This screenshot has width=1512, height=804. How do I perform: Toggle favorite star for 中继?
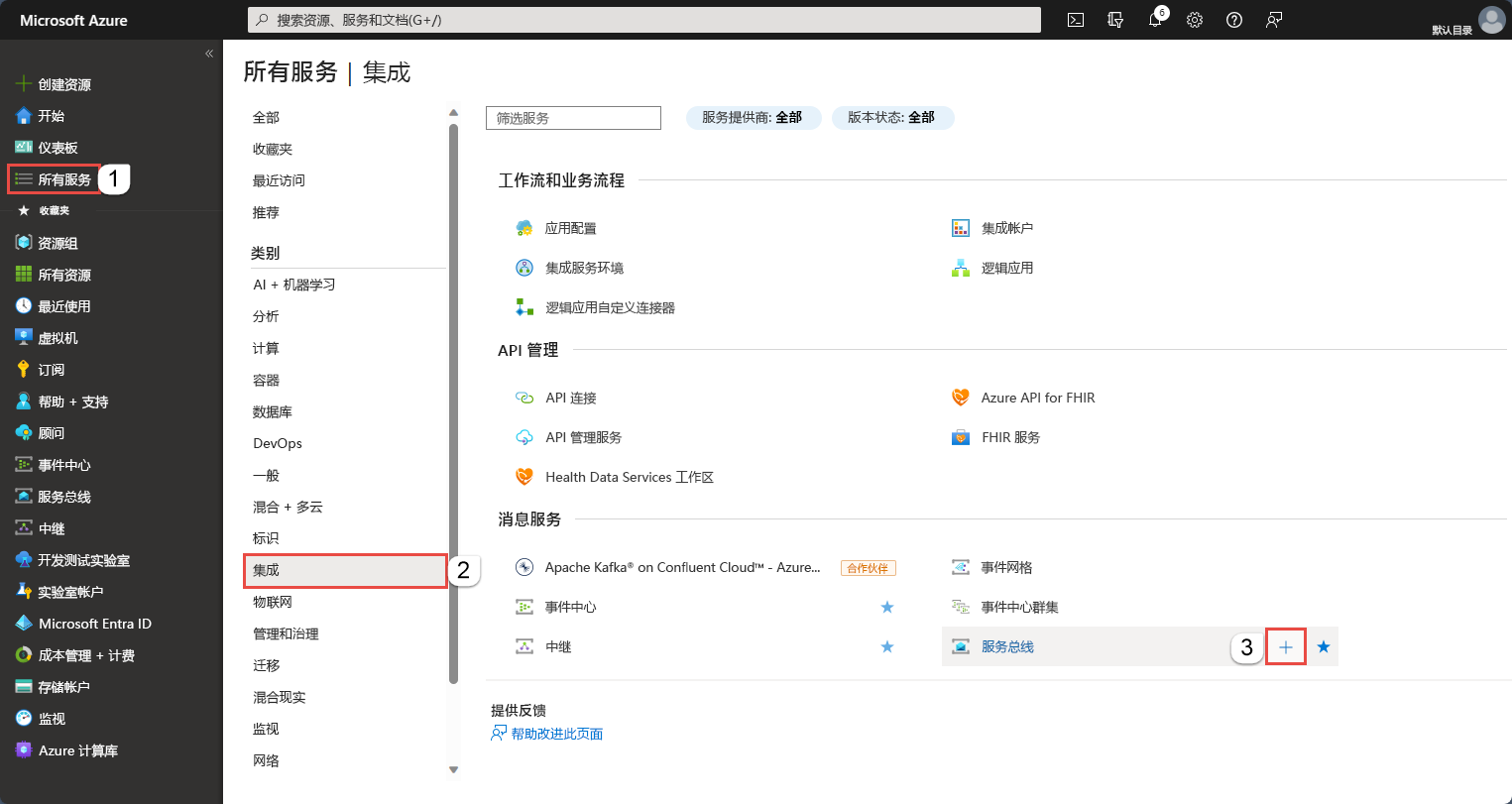pyautogui.click(x=887, y=647)
